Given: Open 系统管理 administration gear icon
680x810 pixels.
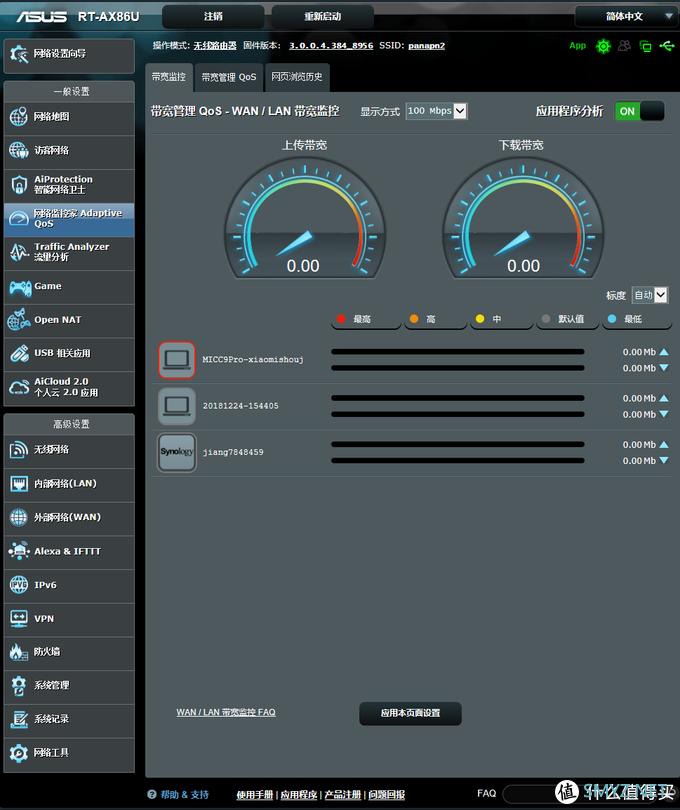Looking at the screenshot, I should 19,686.
